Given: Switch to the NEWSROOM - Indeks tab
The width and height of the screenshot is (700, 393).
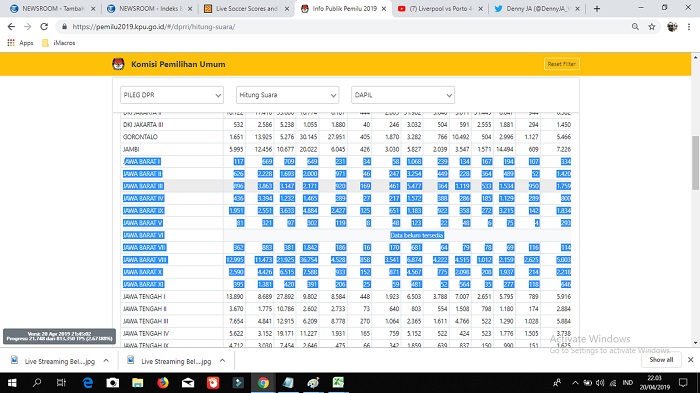Looking at the screenshot, I should point(151,8).
